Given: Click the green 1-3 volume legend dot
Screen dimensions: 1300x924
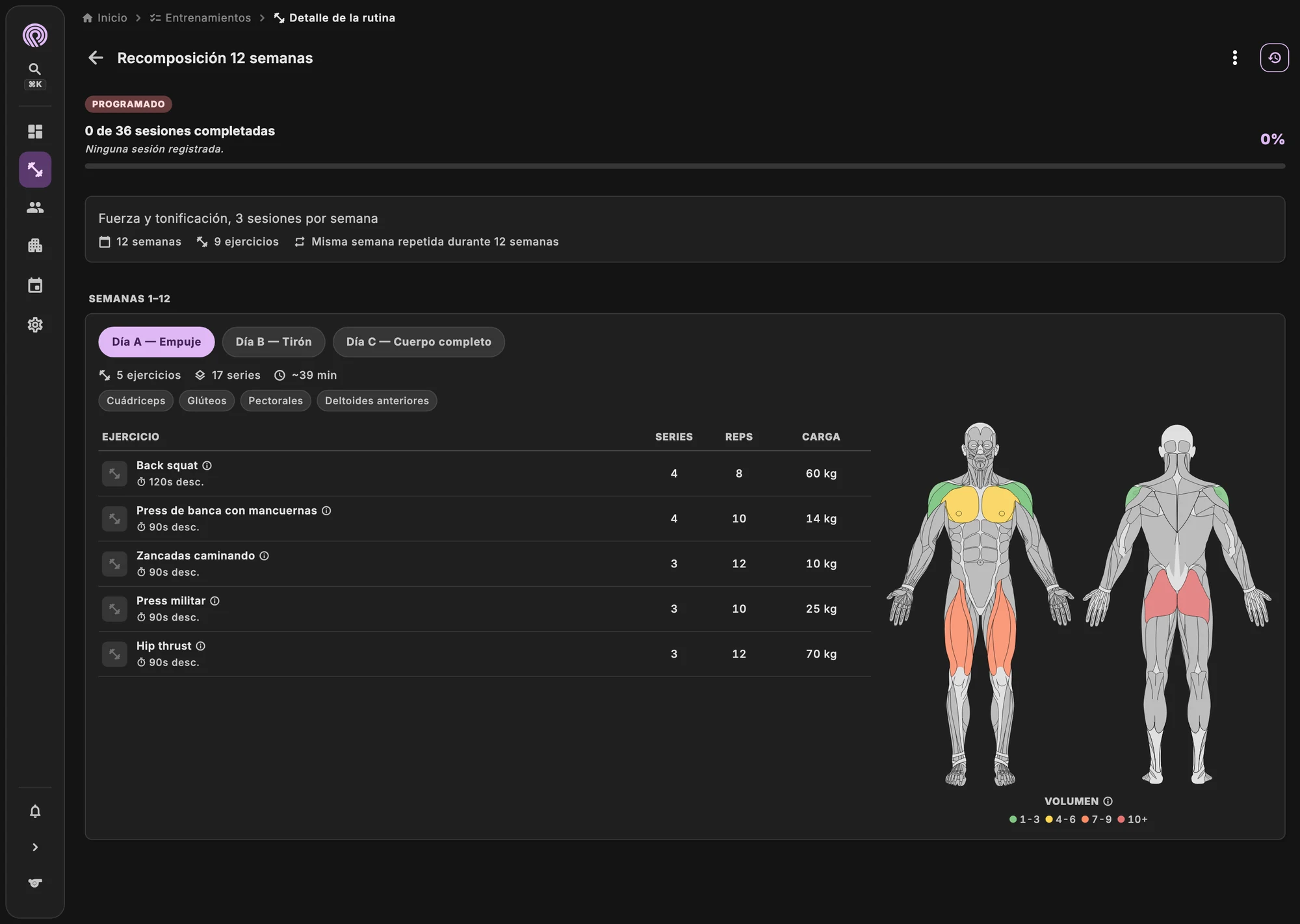Looking at the screenshot, I should coord(1013,819).
